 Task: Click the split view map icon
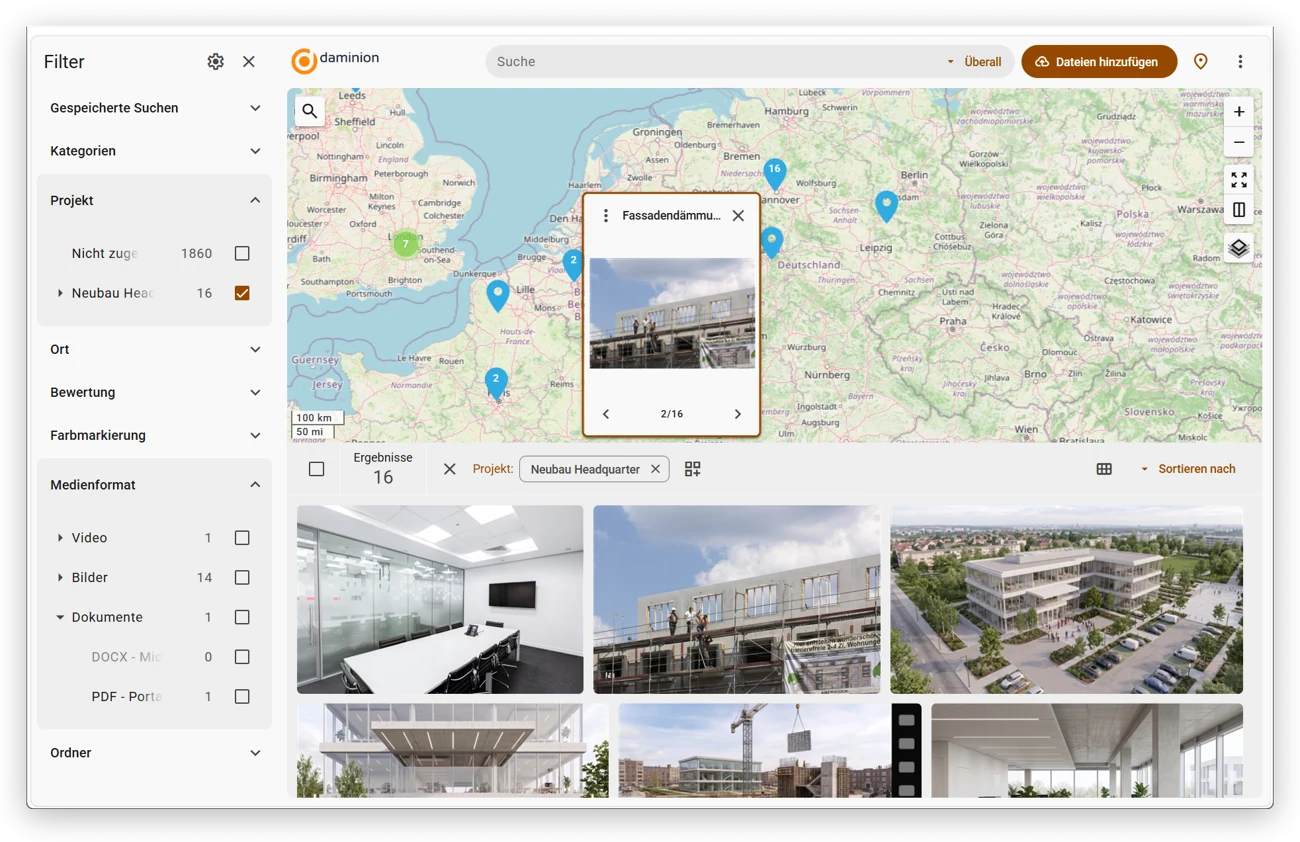point(1239,210)
